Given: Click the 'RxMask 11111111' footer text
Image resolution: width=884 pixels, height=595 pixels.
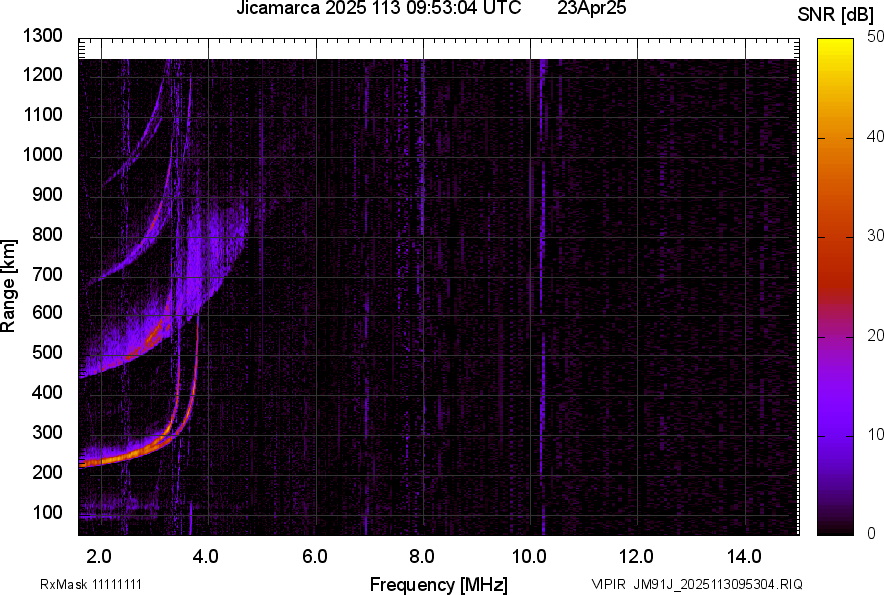Looking at the screenshot, I should click(91, 584).
